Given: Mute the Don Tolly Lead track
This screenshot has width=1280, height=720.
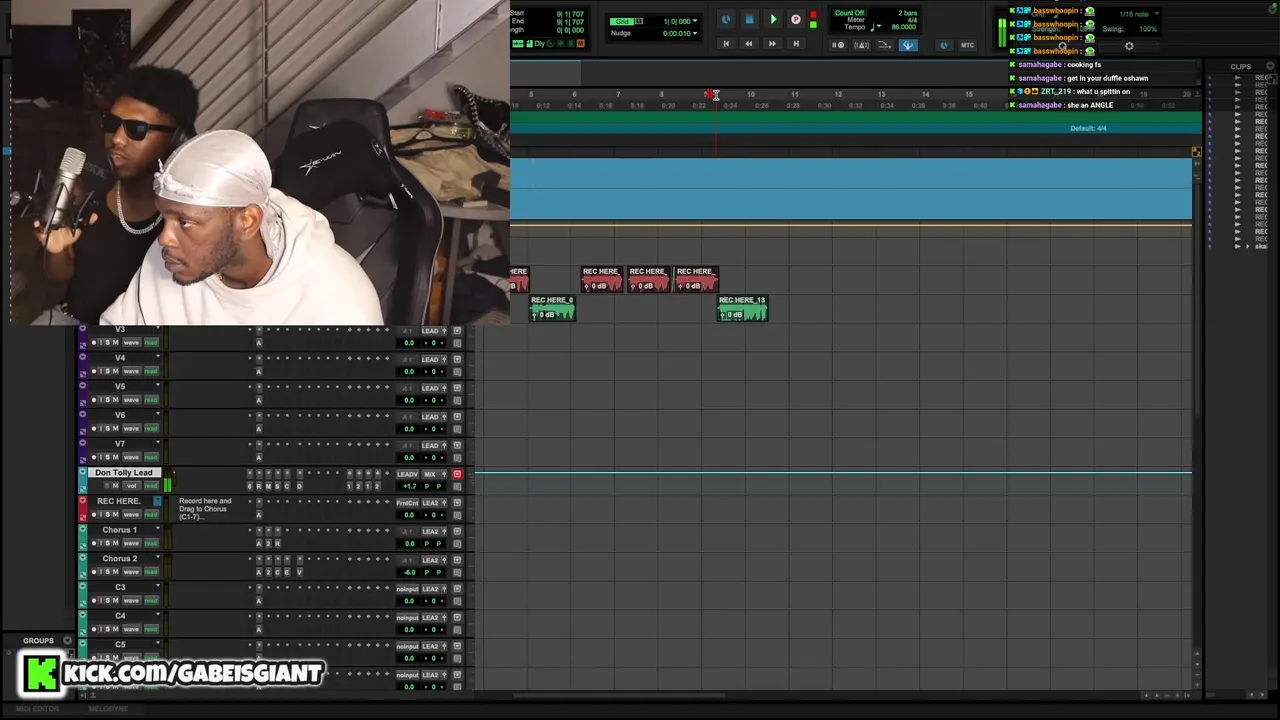Looking at the screenshot, I should 115,486.
